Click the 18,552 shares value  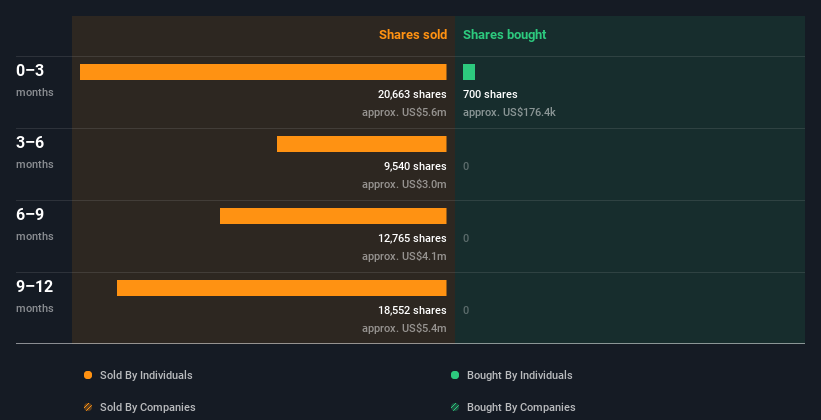(412, 311)
